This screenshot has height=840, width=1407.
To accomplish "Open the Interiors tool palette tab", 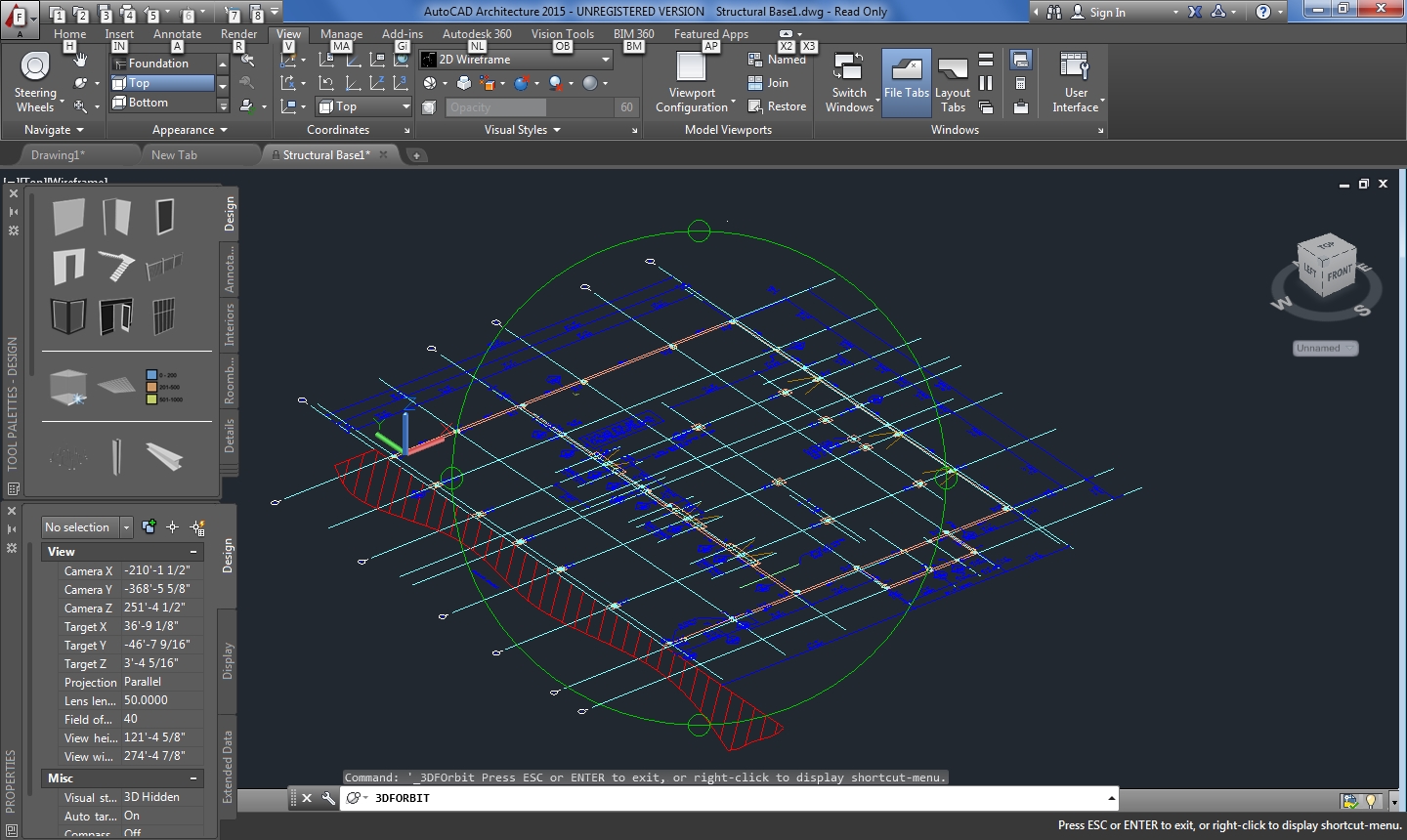I will click(230, 324).
